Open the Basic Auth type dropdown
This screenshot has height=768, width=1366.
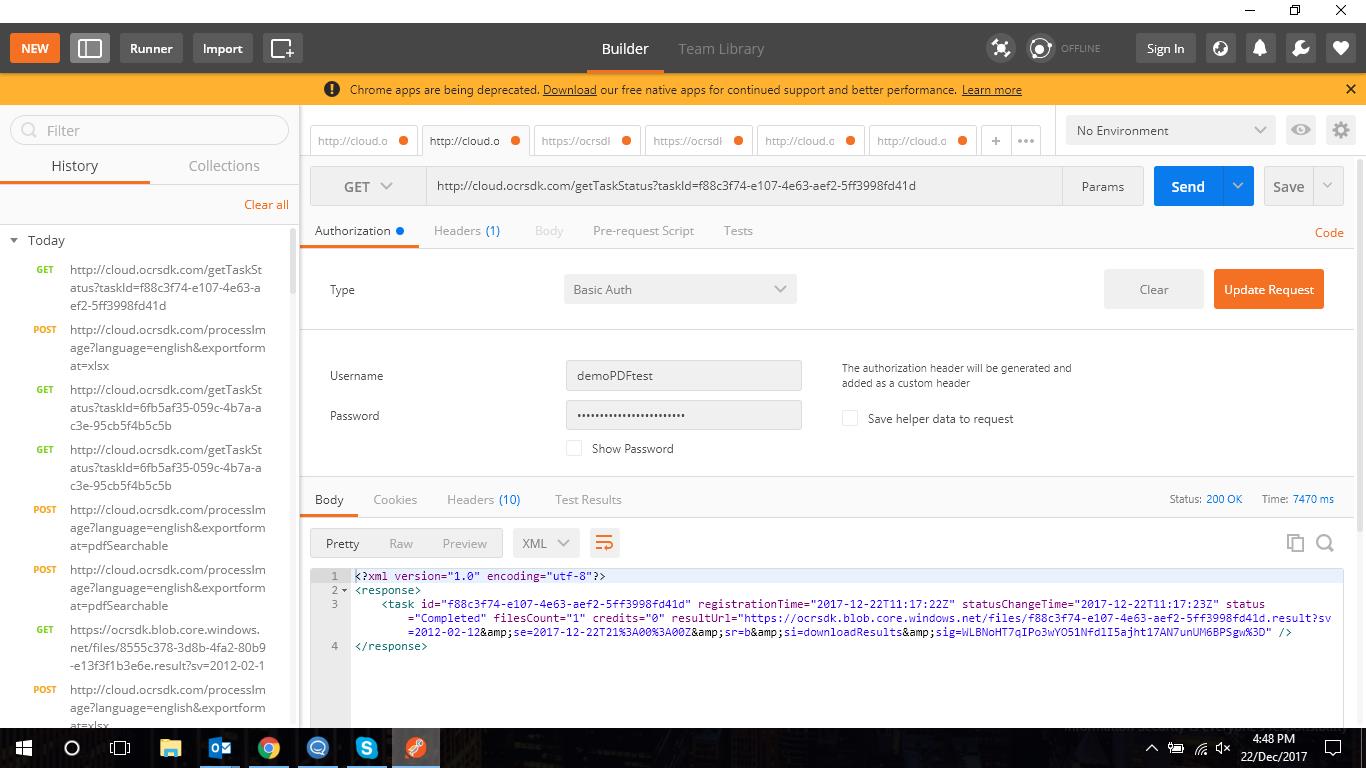coord(680,289)
